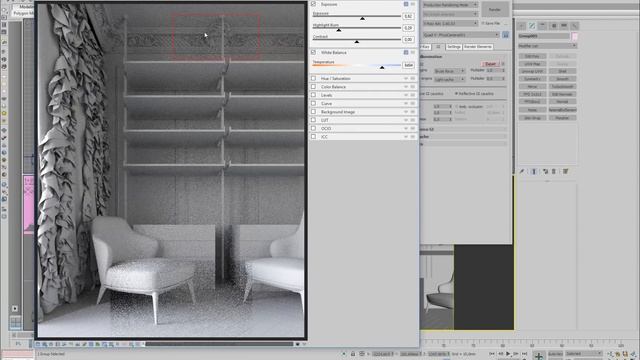Screen dimensions: 640x360
Task: Click the large plus Set Key icon
Action: 539,356
